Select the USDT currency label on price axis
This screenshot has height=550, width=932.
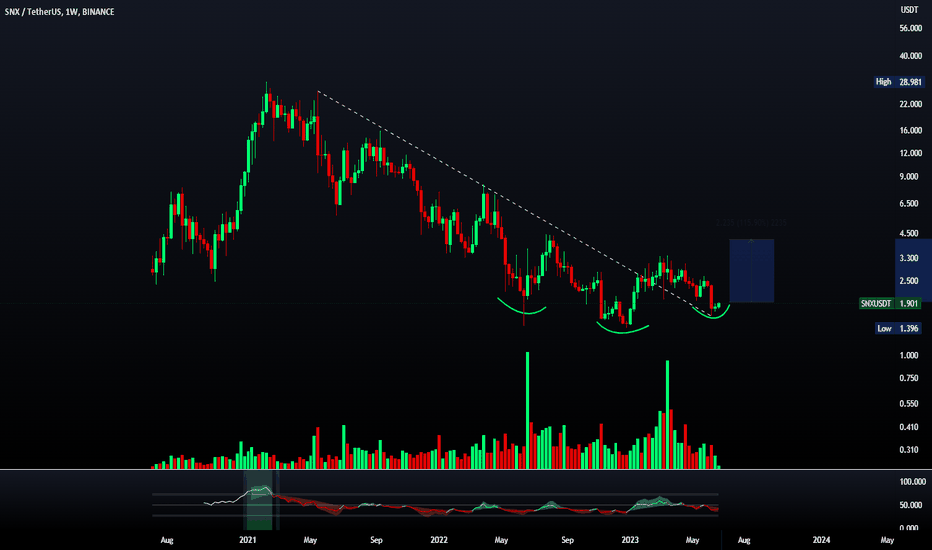click(x=909, y=10)
